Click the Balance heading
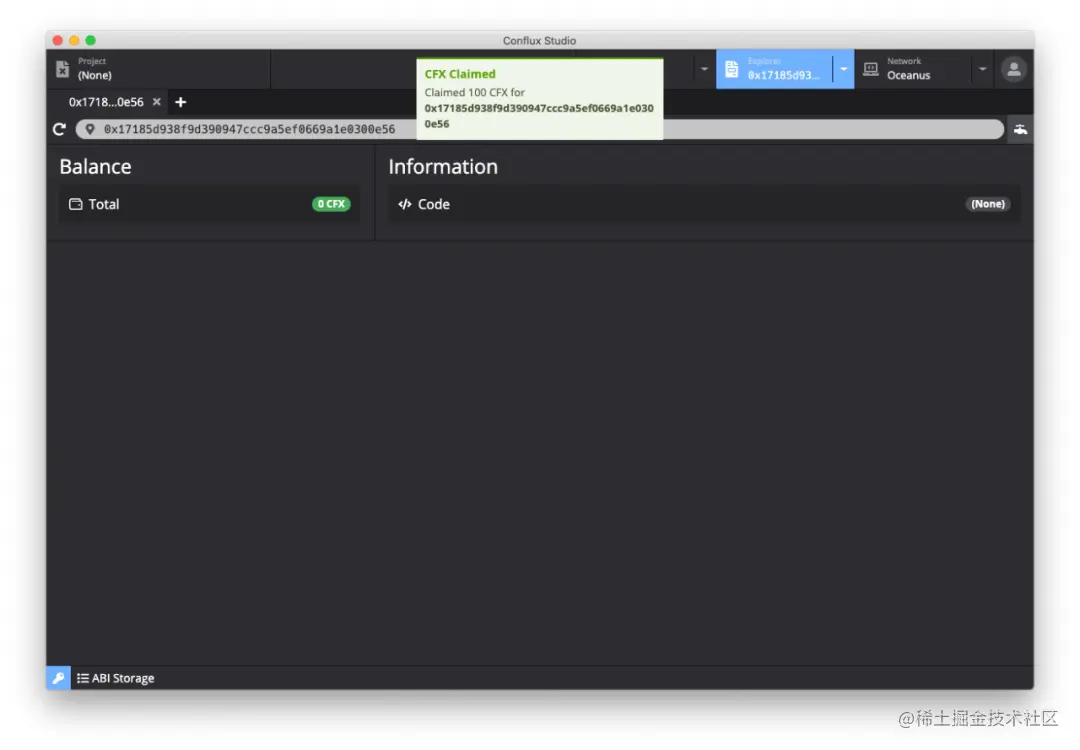This screenshot has height=750, width=1080. coord(95,167)
